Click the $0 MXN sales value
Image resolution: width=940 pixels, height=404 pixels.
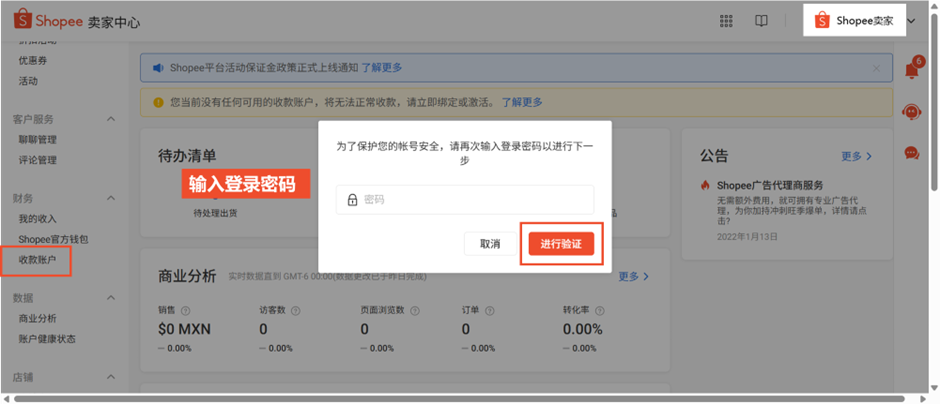pos(185,329)
